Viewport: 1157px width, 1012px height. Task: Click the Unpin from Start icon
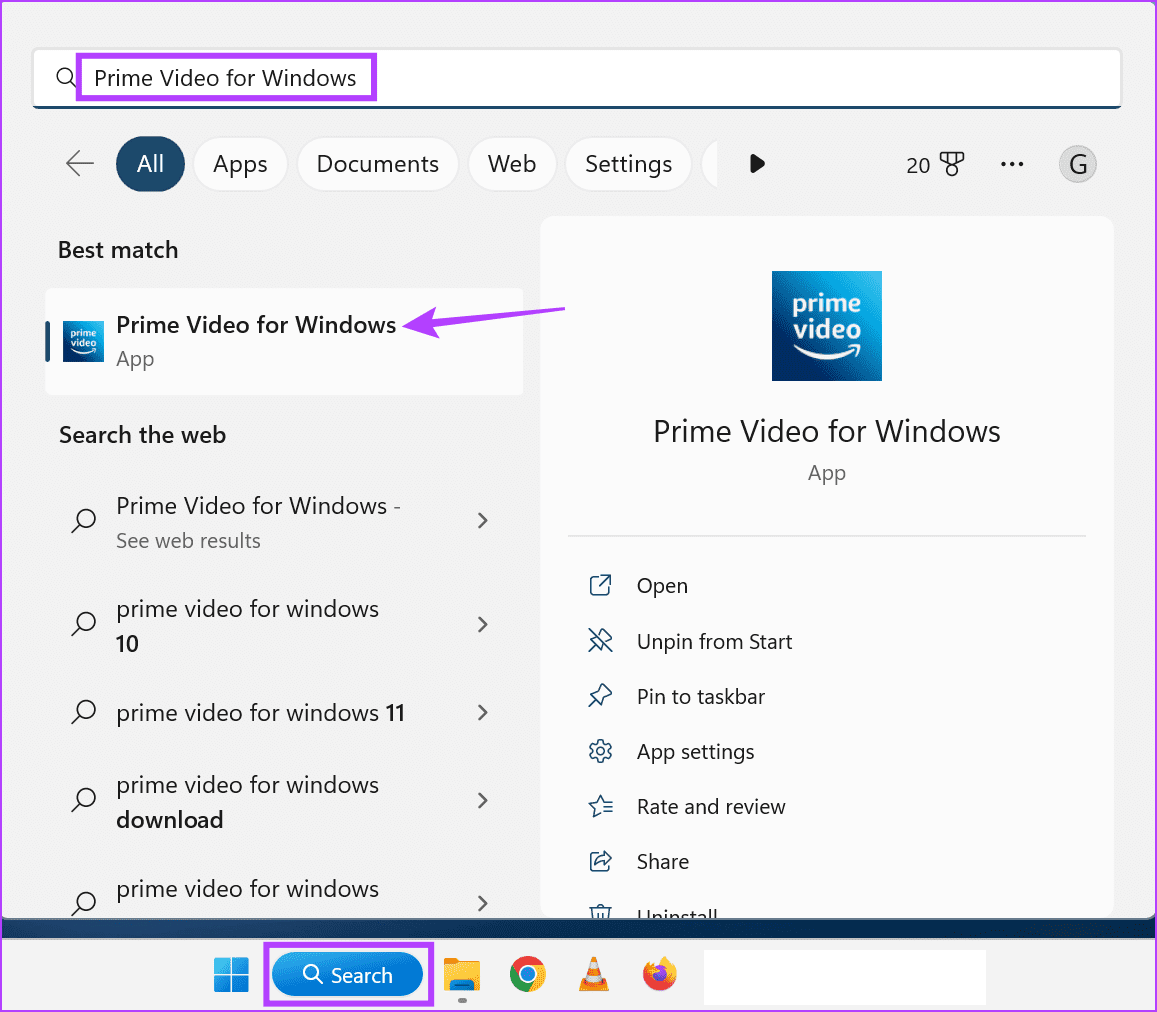601,641
